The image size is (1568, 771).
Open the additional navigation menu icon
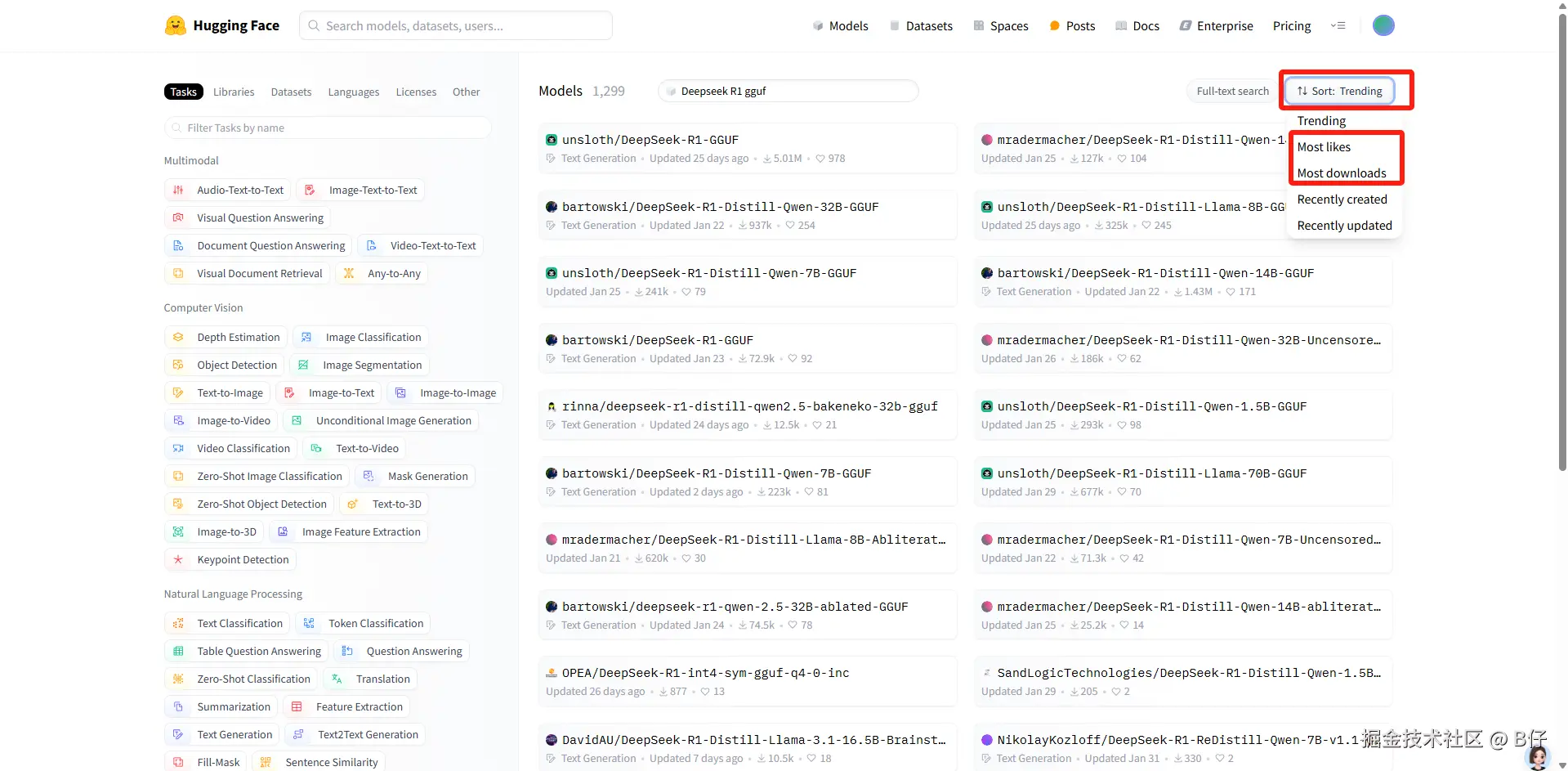pos(1338,25)
